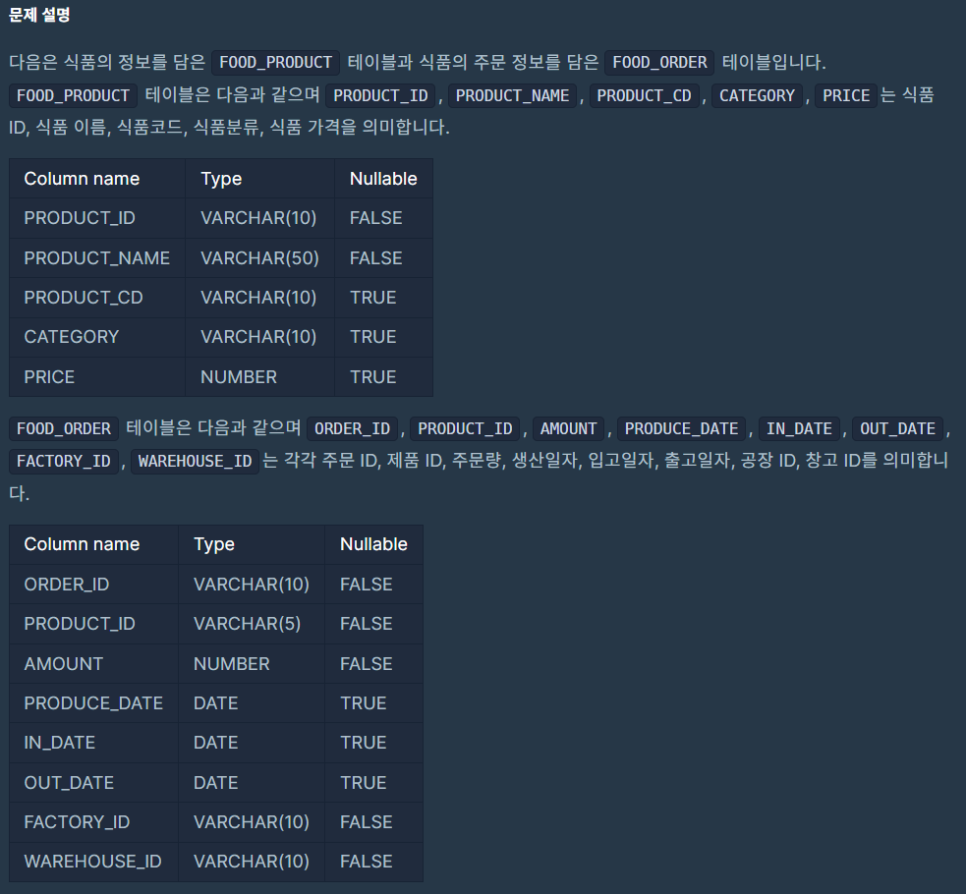966x894 pixels.
Task: Select the FOOD_PRODUCT code tag before '테이블과'
Action: pos(275,62)
